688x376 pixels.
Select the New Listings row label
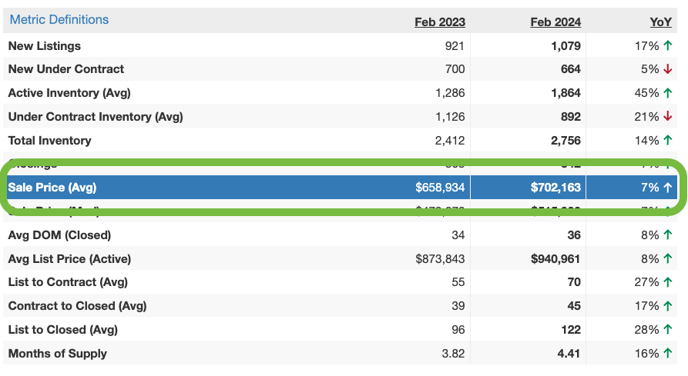pos(44,46)
